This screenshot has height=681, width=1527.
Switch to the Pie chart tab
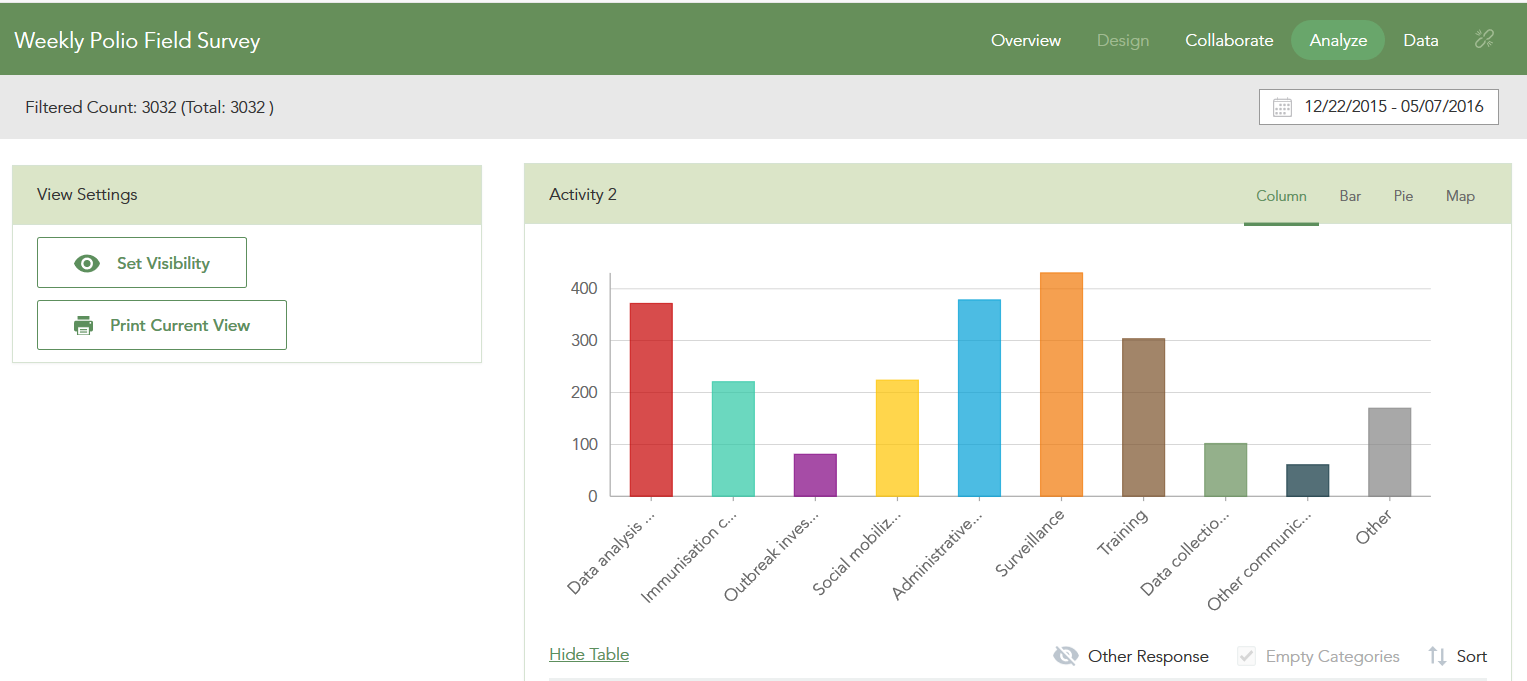point(1403,196)
